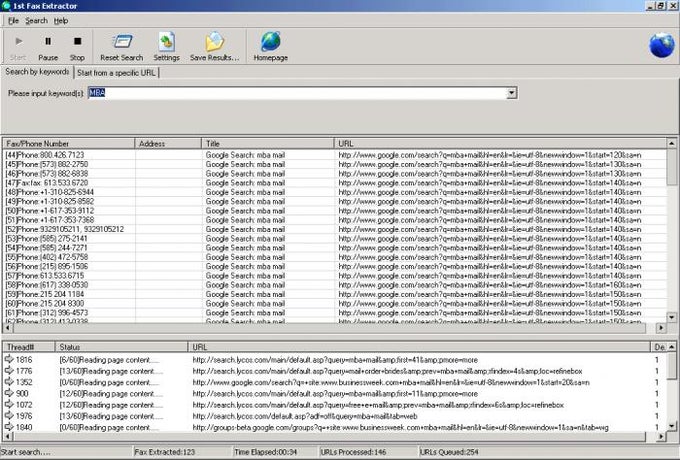The width and height of the screenshot is (680, 460).
Task: Select row [44]Phone:800.426.7123
Action: (x=335, y=155)
